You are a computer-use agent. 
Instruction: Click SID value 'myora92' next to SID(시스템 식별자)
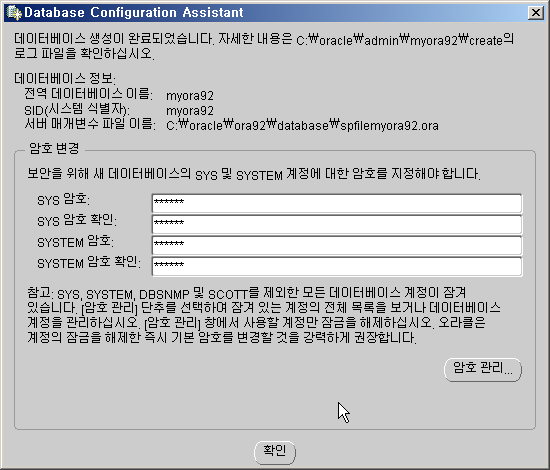(190, 111)
